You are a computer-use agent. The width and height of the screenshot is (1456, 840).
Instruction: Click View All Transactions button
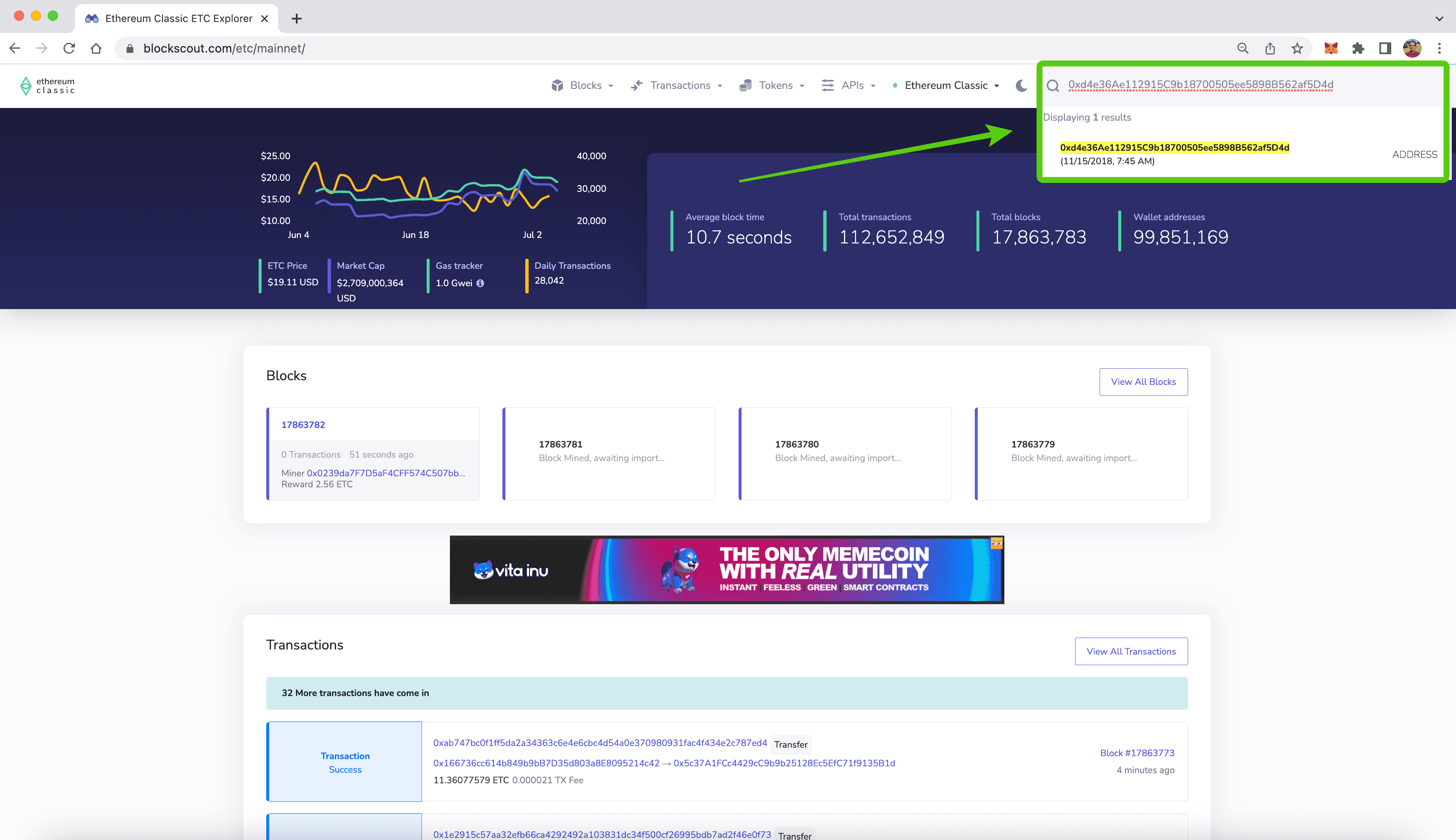(x=1131, y=651)
